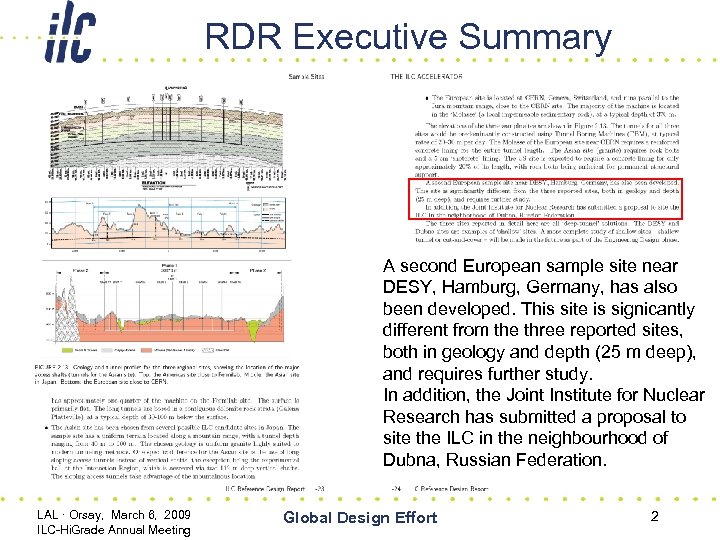This screenshot has width=720, height=540.
Task: Click the line 'both in geology and depth (25 m deep),'
Action: tap(540, 352)
